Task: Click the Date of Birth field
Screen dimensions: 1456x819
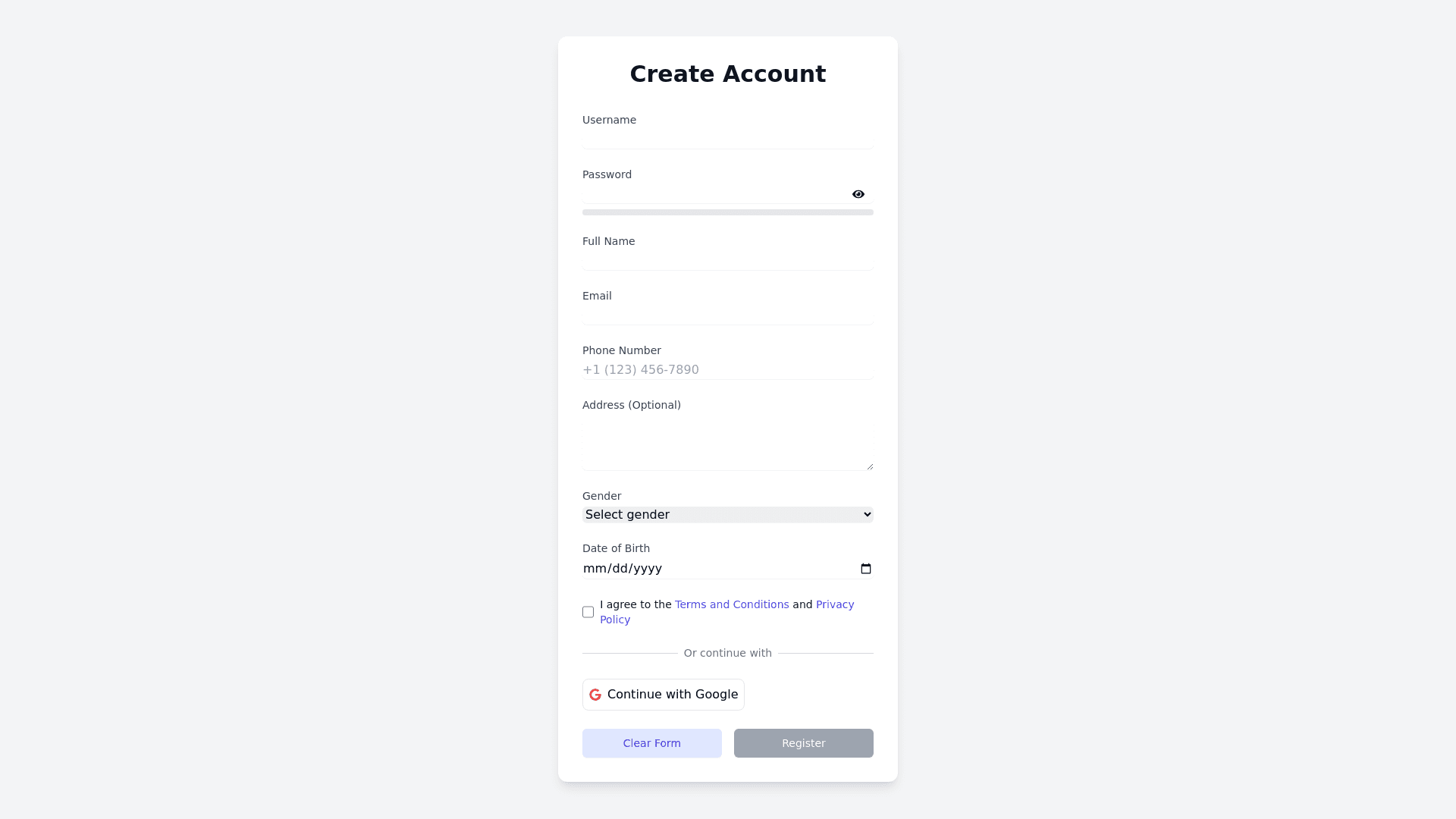Action: (x=713, y=569)
